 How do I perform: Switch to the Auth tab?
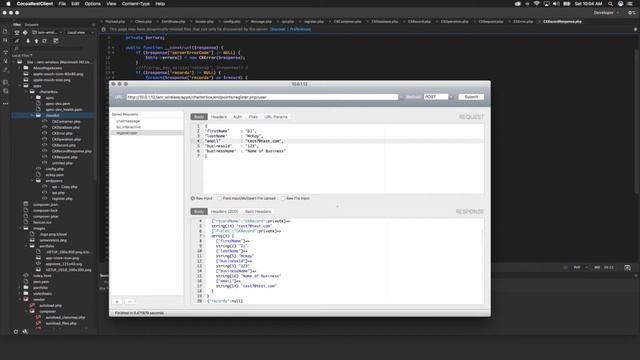click(238, 117)
